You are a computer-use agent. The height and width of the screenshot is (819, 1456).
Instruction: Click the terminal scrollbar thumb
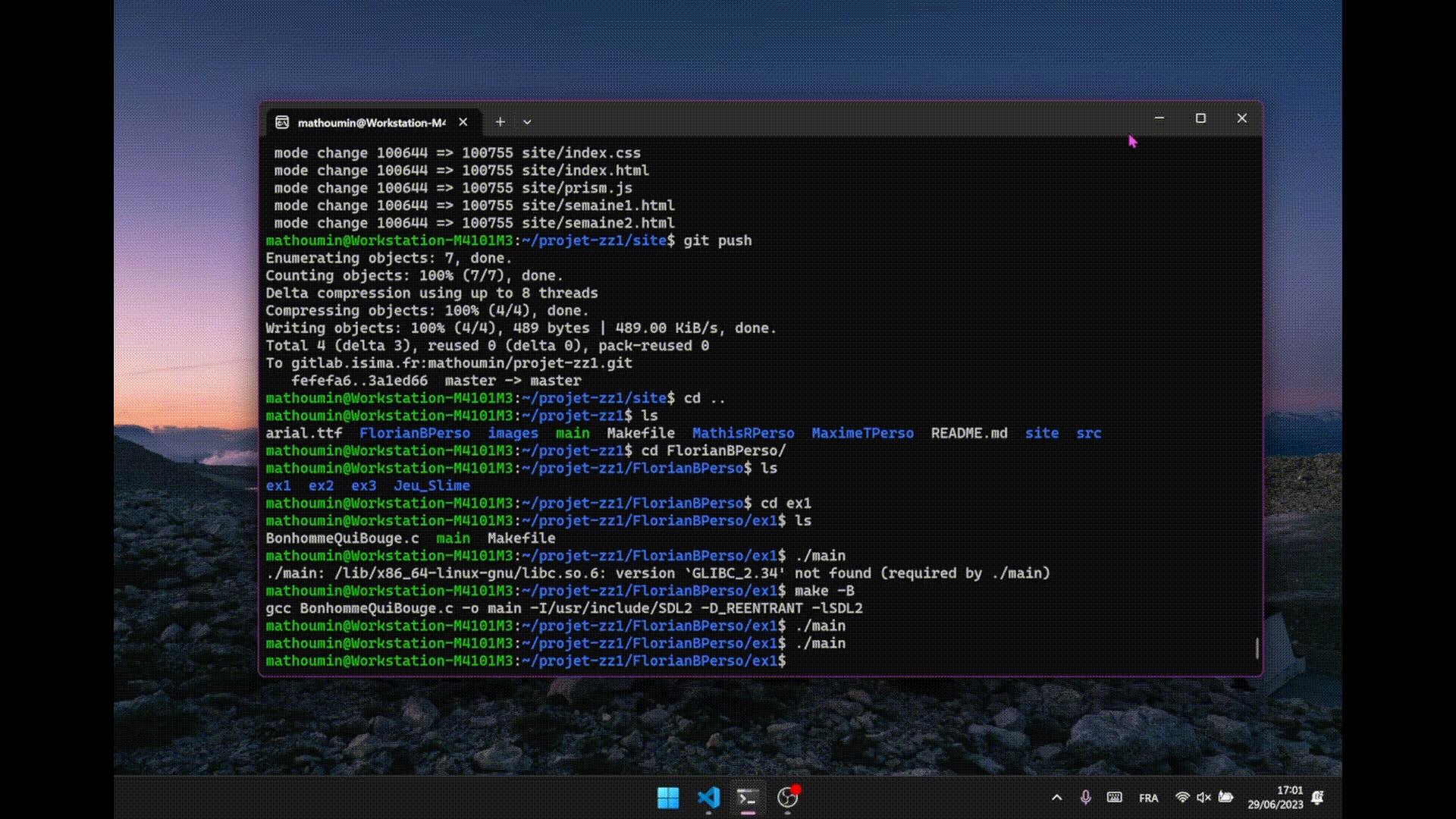[1257, 648]
